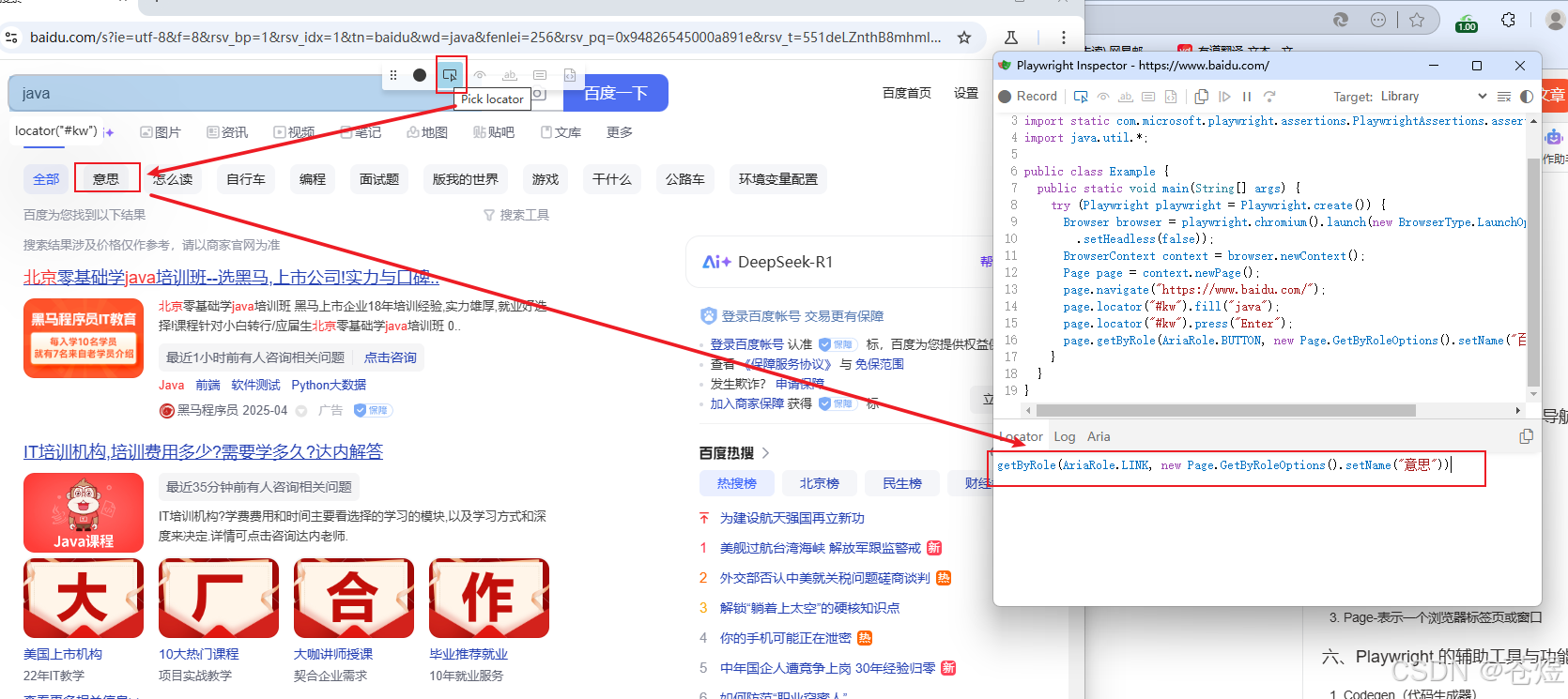1568x699 pixels.
Task: Bookmark this page with the star icon
Action: (964, 38)
